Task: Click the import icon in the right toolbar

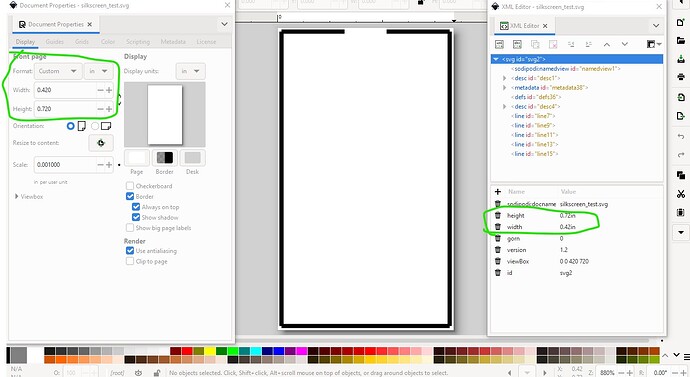Action: [681, 97]
